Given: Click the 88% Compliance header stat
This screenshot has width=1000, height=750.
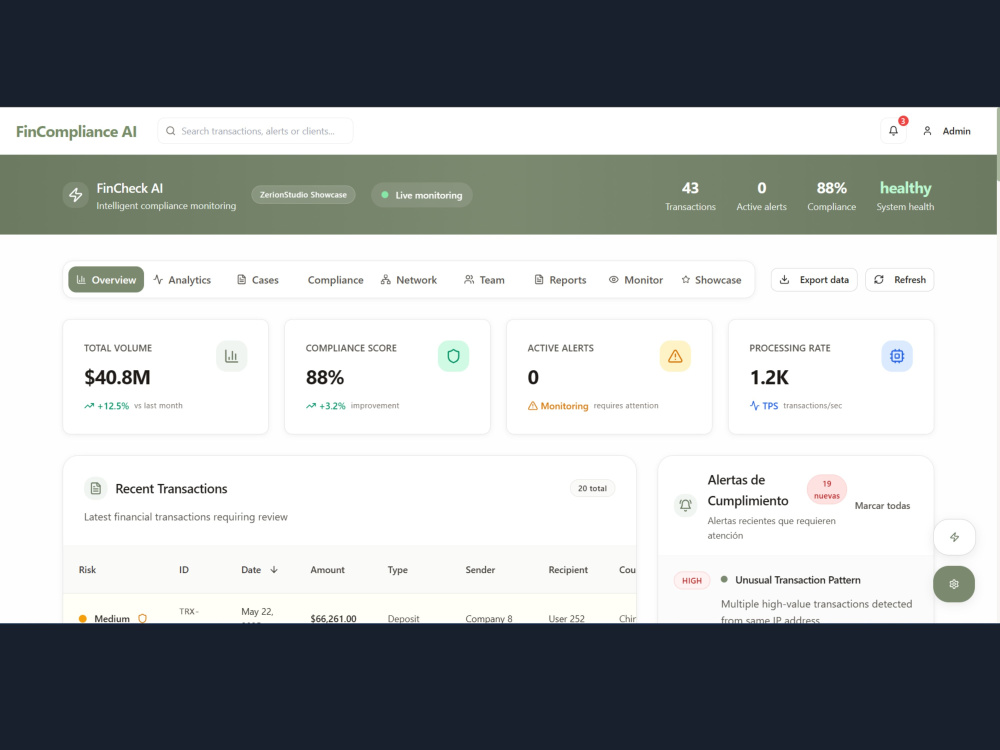Looking at the screenshot, I should tap(832, 196).
